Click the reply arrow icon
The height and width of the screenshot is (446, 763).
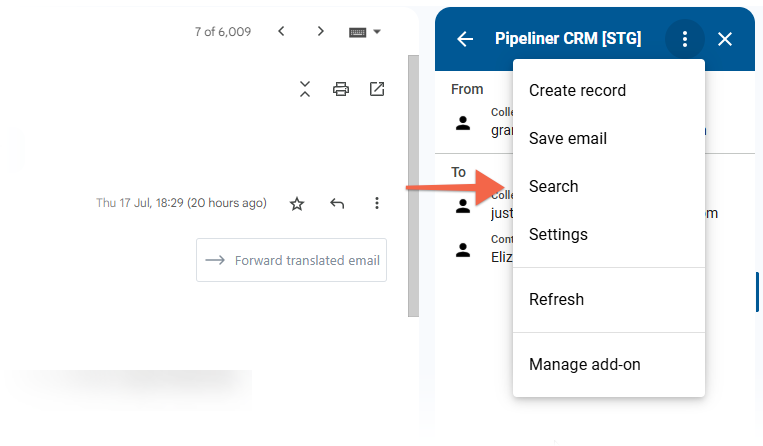point(337,203)
